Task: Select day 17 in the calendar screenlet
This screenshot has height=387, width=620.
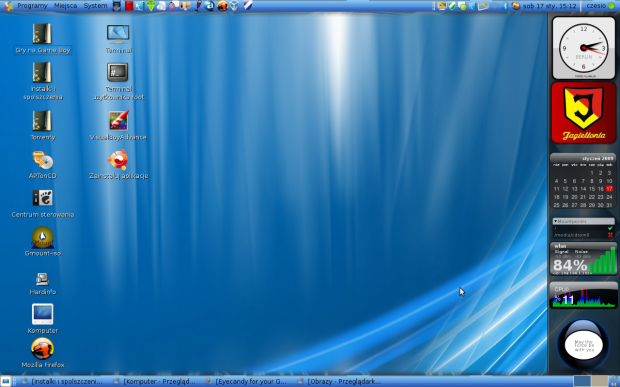Action: [609, 189]
